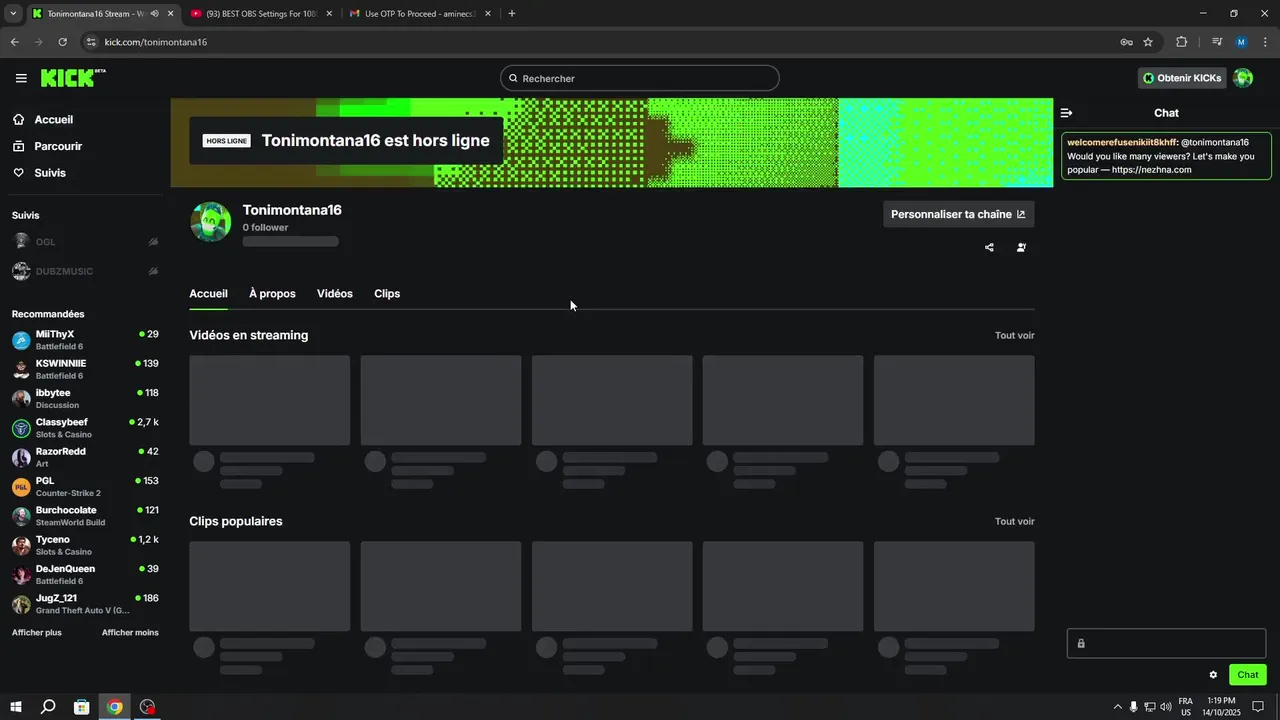Switch to Clips tab
Screen dimensions: 1280x720
pyautogui.click(x=387, y=294)
